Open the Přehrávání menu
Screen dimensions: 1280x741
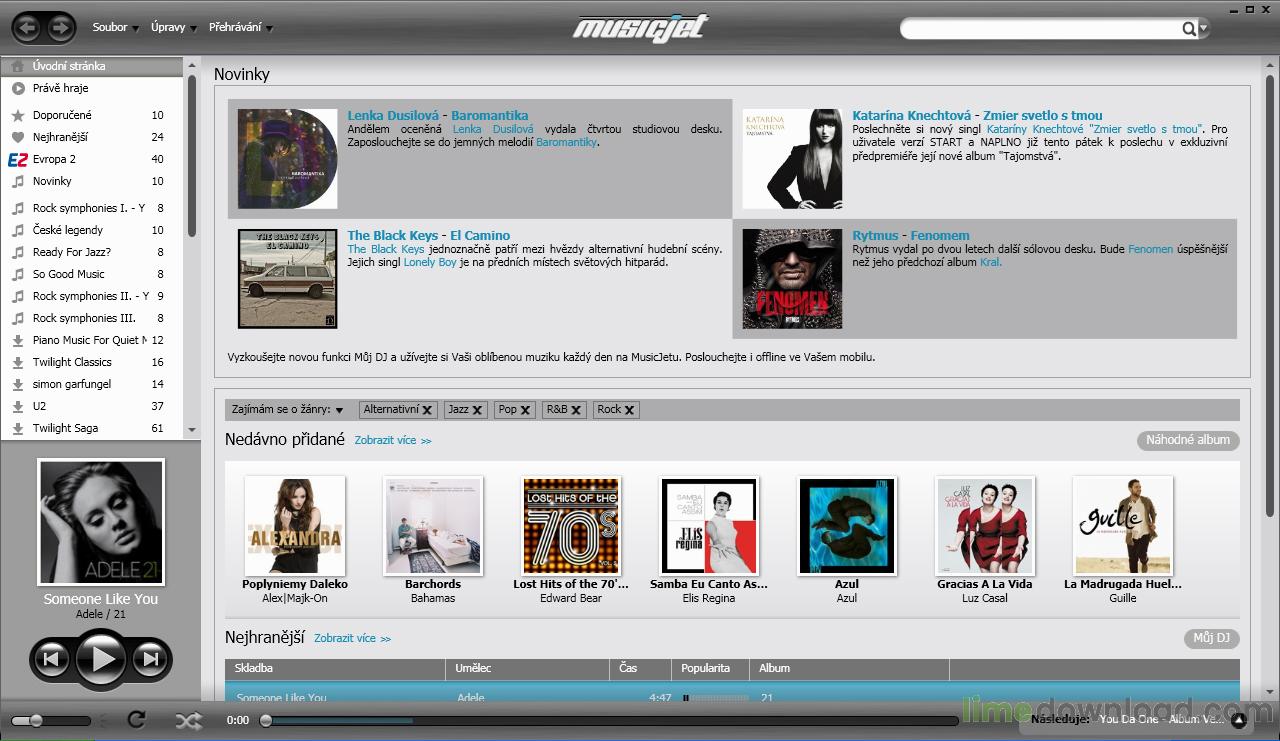point(240,28)
